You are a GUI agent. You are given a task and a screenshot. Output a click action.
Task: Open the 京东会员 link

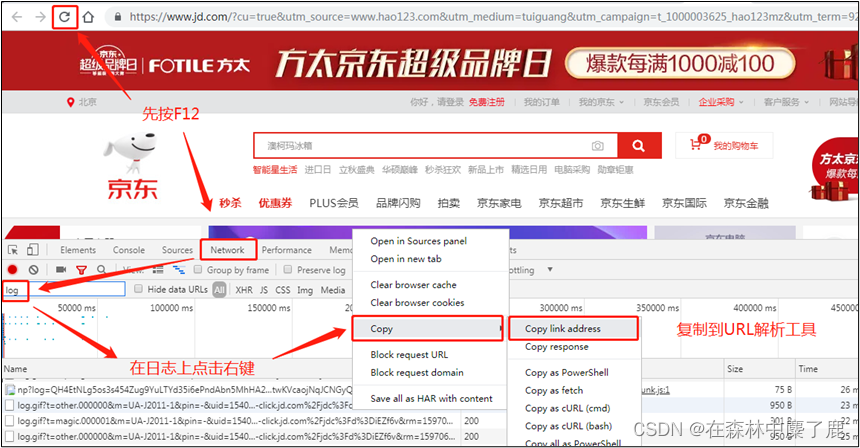(661, 102)
